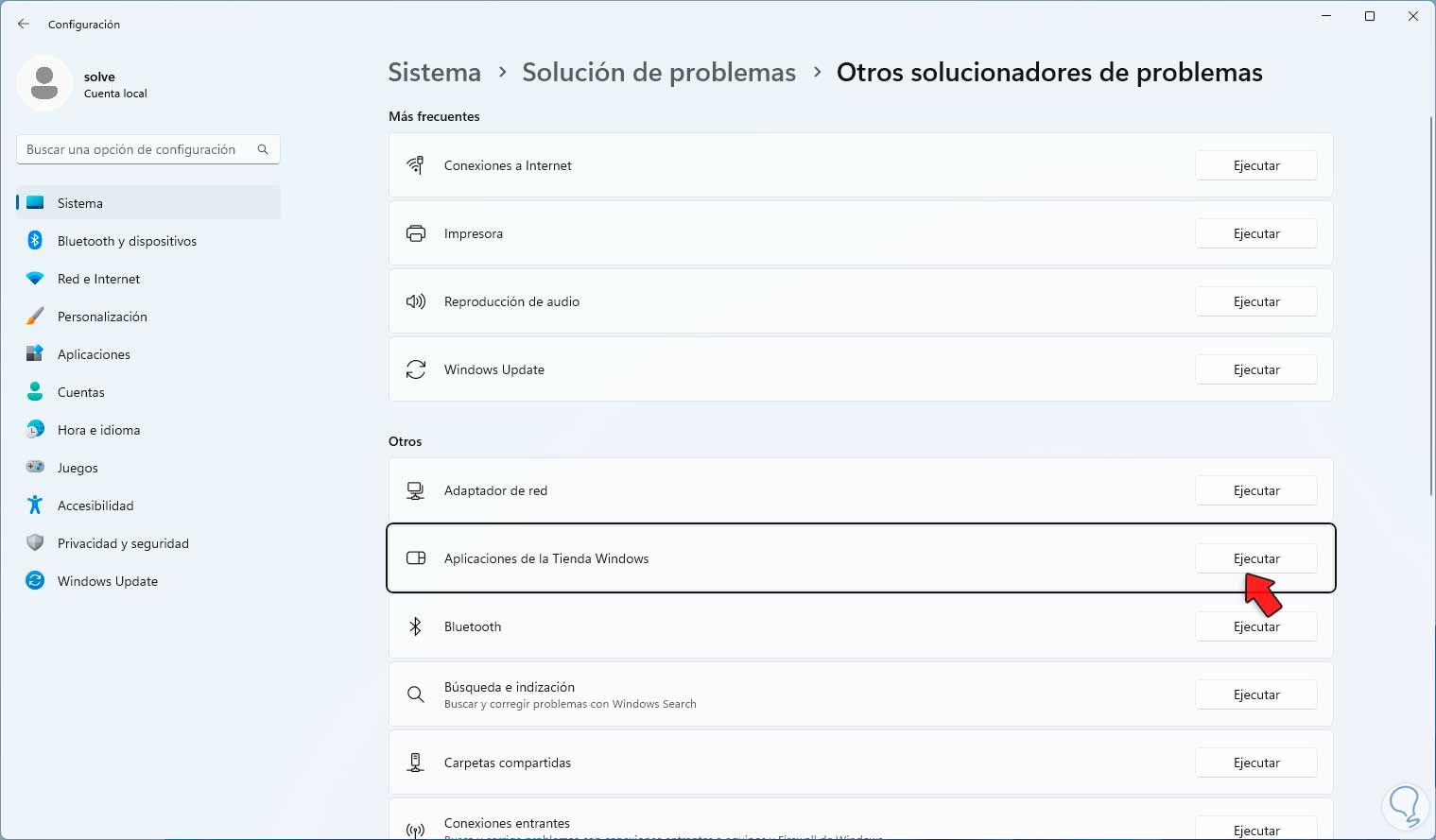Image resolution: width=1436 pixels, height=840 pixels.
Task: Click the back arrow in Configuración
Action: tap(24, 24)
